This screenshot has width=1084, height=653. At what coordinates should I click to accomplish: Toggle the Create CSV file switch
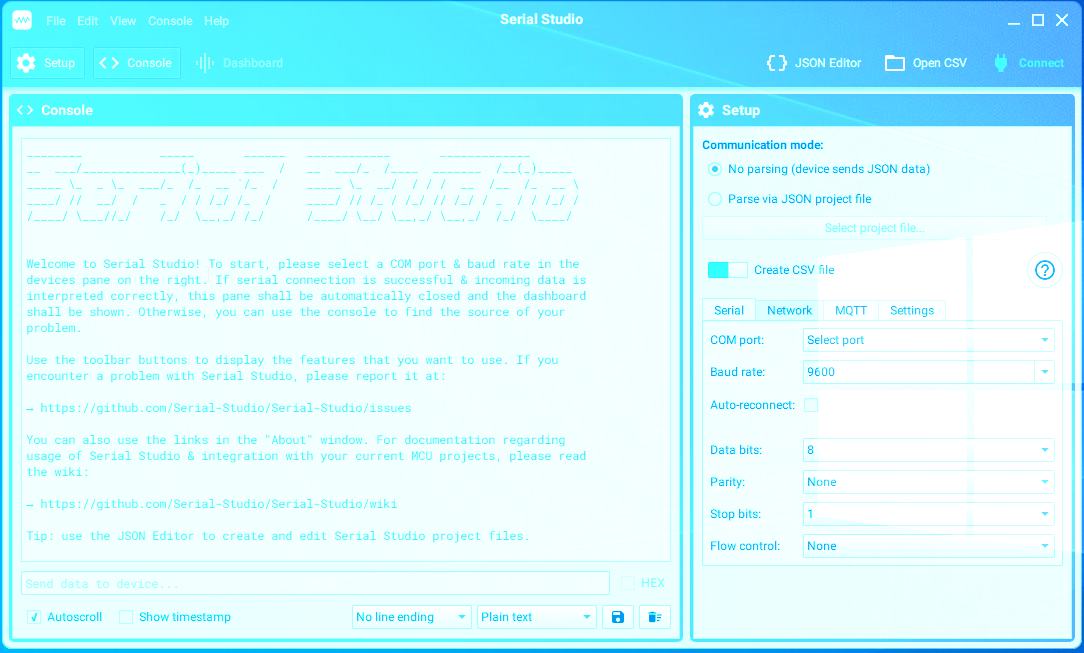[727, 270]
